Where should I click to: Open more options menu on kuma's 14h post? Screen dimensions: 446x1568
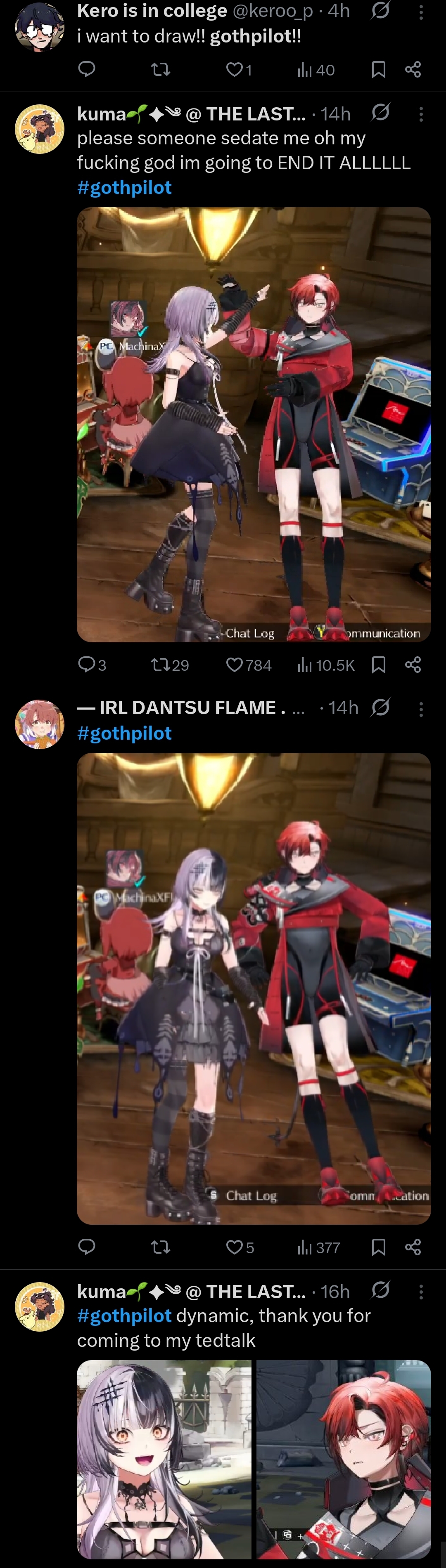(x=421, y=114)
